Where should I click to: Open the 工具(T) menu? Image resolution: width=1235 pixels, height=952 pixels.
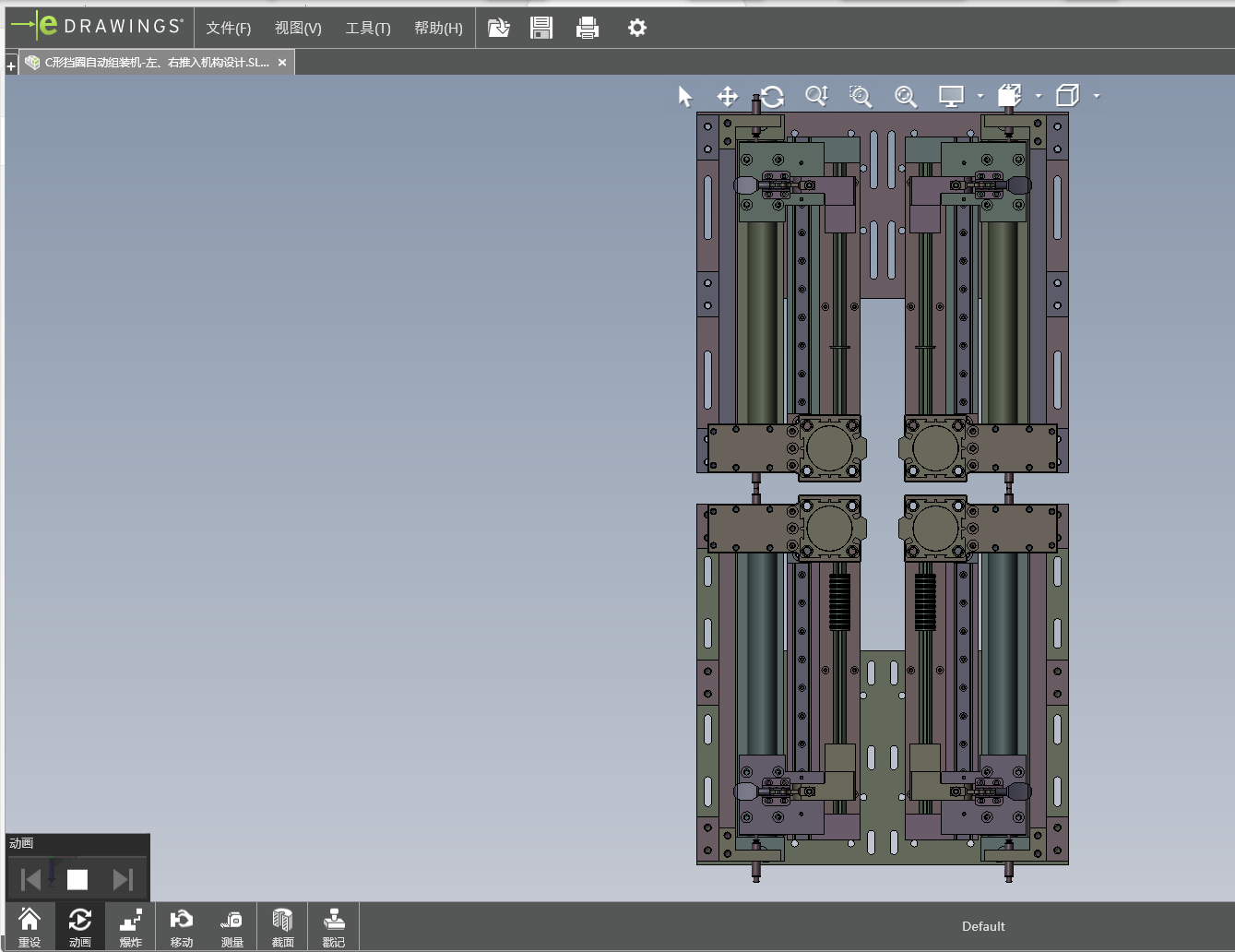(x=368, y=28)
